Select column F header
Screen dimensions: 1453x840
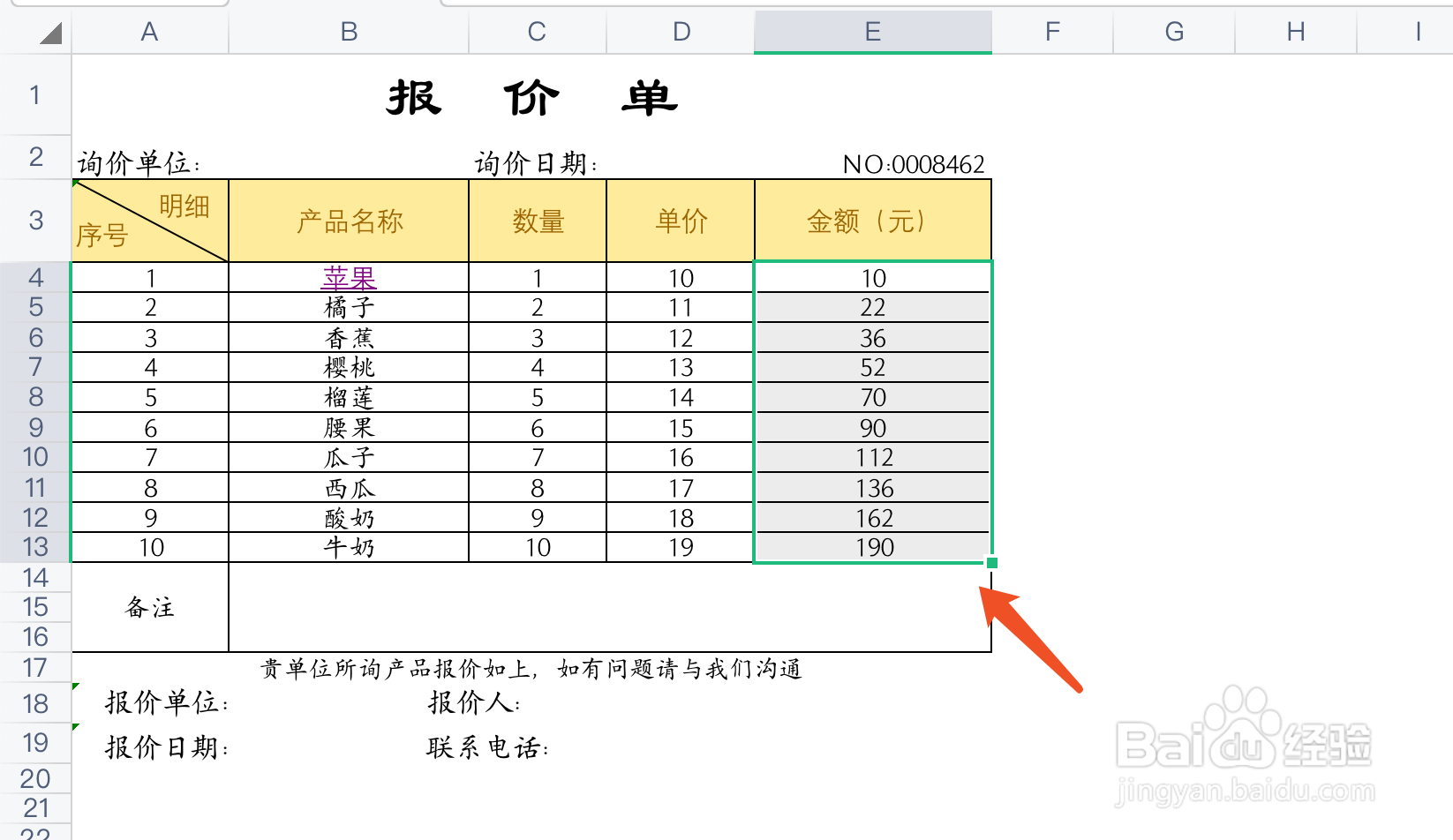[x=1050, y=32]
